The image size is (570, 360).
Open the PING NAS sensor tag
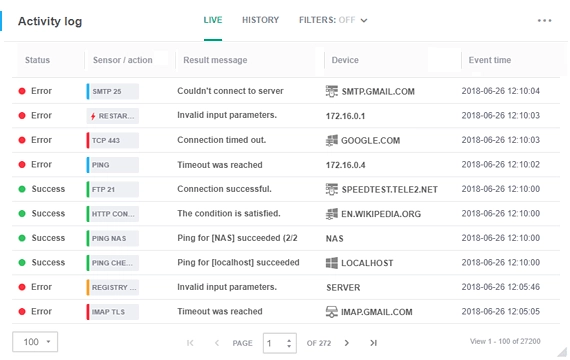[x=113, y=238]
